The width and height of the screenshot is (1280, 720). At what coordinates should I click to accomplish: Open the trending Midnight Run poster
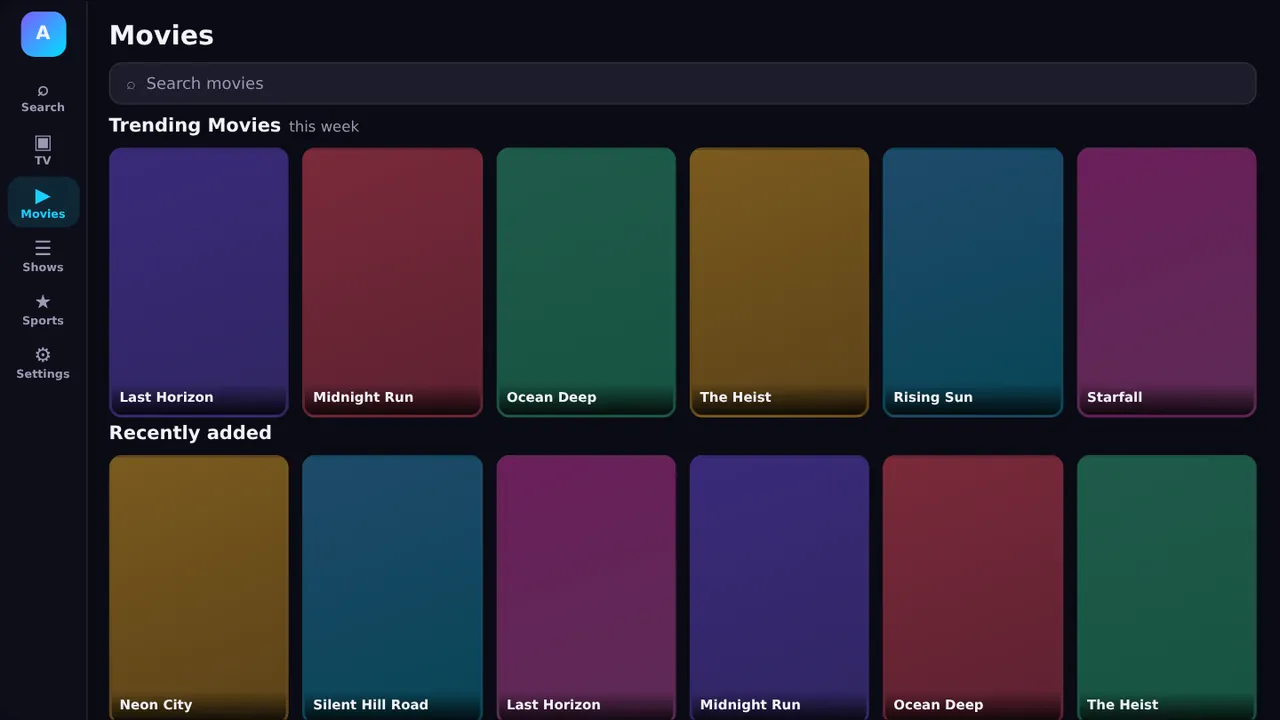(x=392, y=282)
